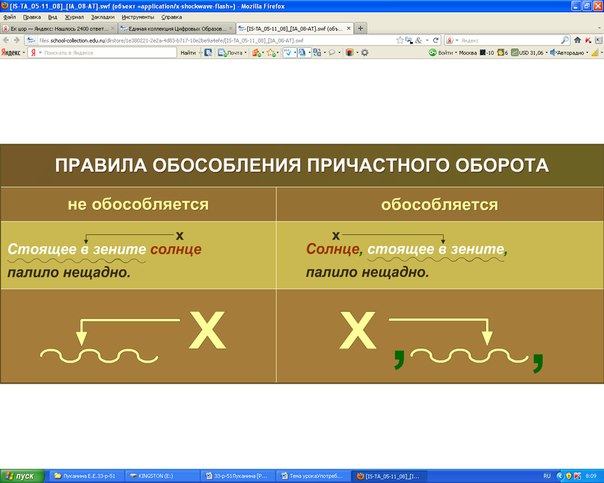Open the Правка menu
The image size is (604, 483).
pos(32,17)
